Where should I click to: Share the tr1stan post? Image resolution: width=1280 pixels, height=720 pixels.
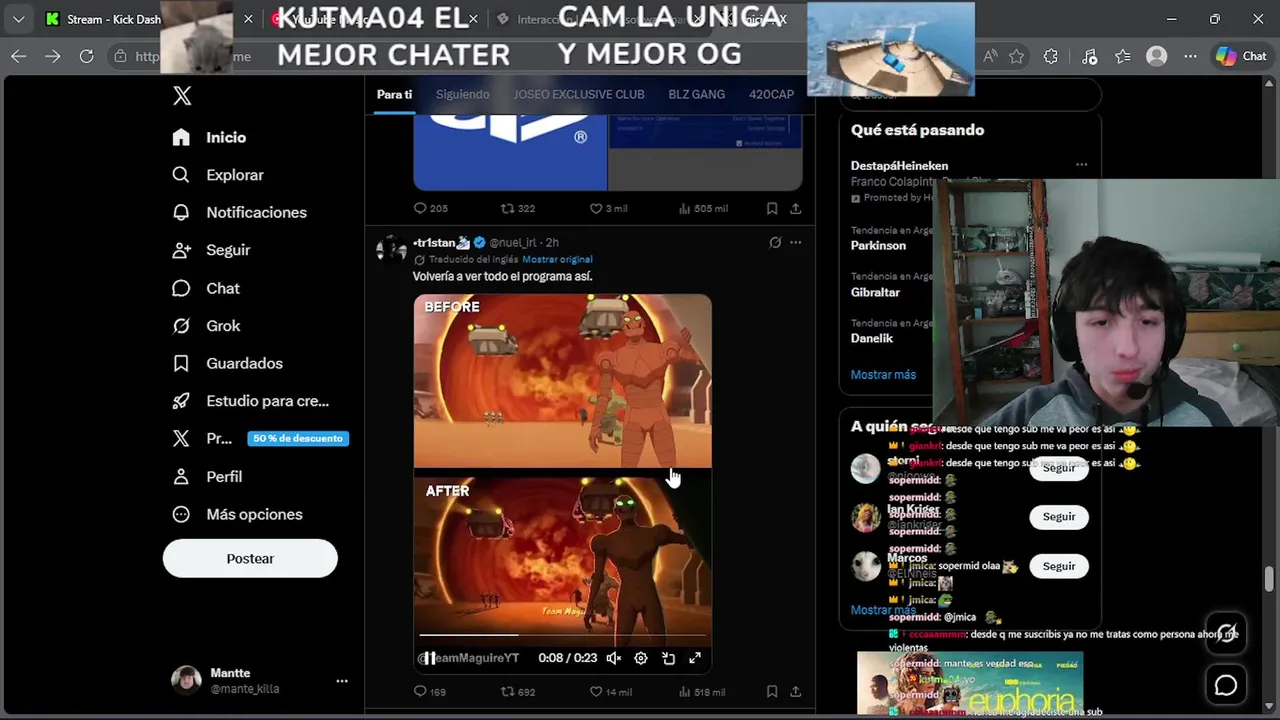point(796,691)
